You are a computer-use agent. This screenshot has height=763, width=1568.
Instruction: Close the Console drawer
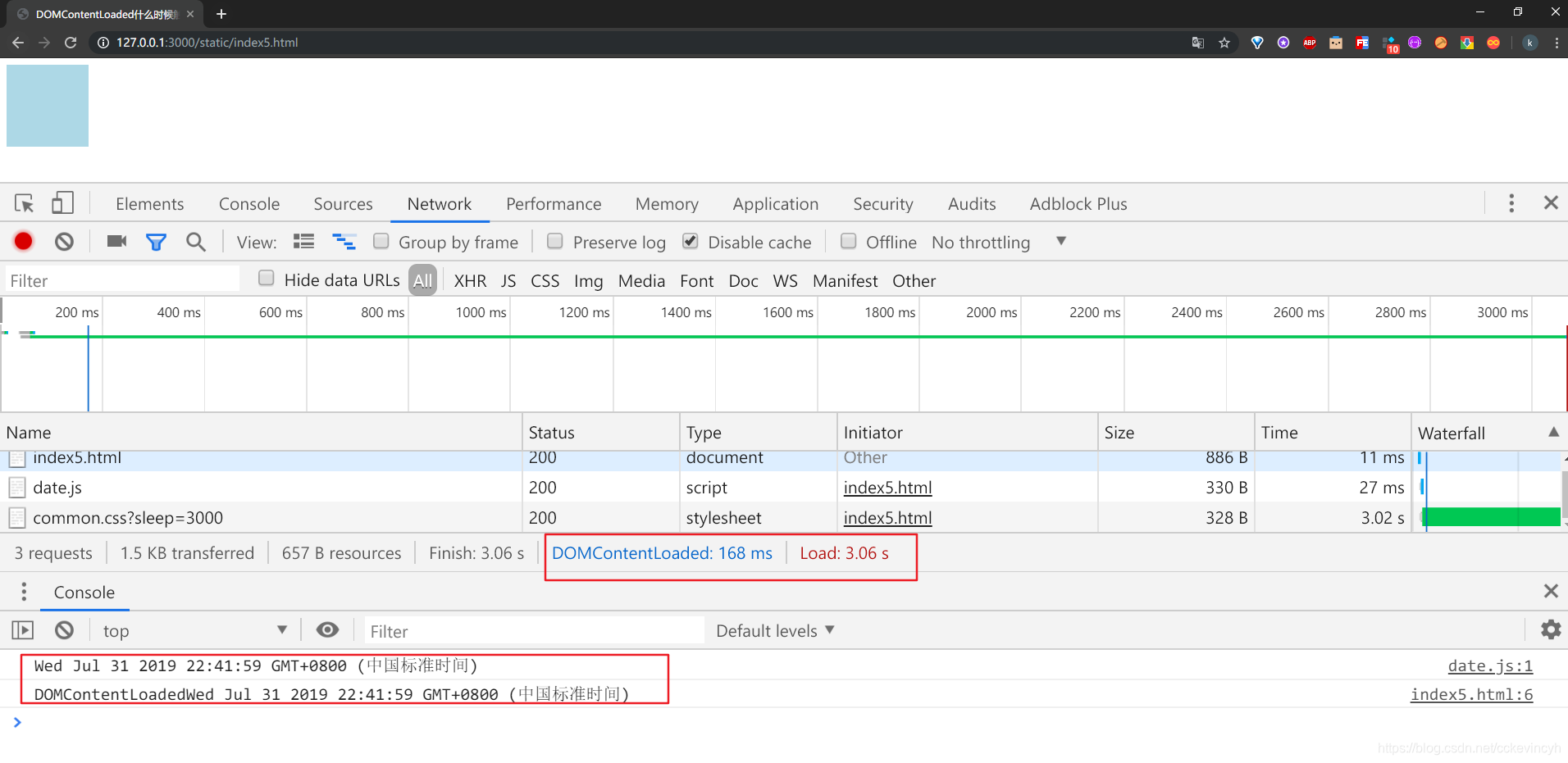pos(1551,591)
